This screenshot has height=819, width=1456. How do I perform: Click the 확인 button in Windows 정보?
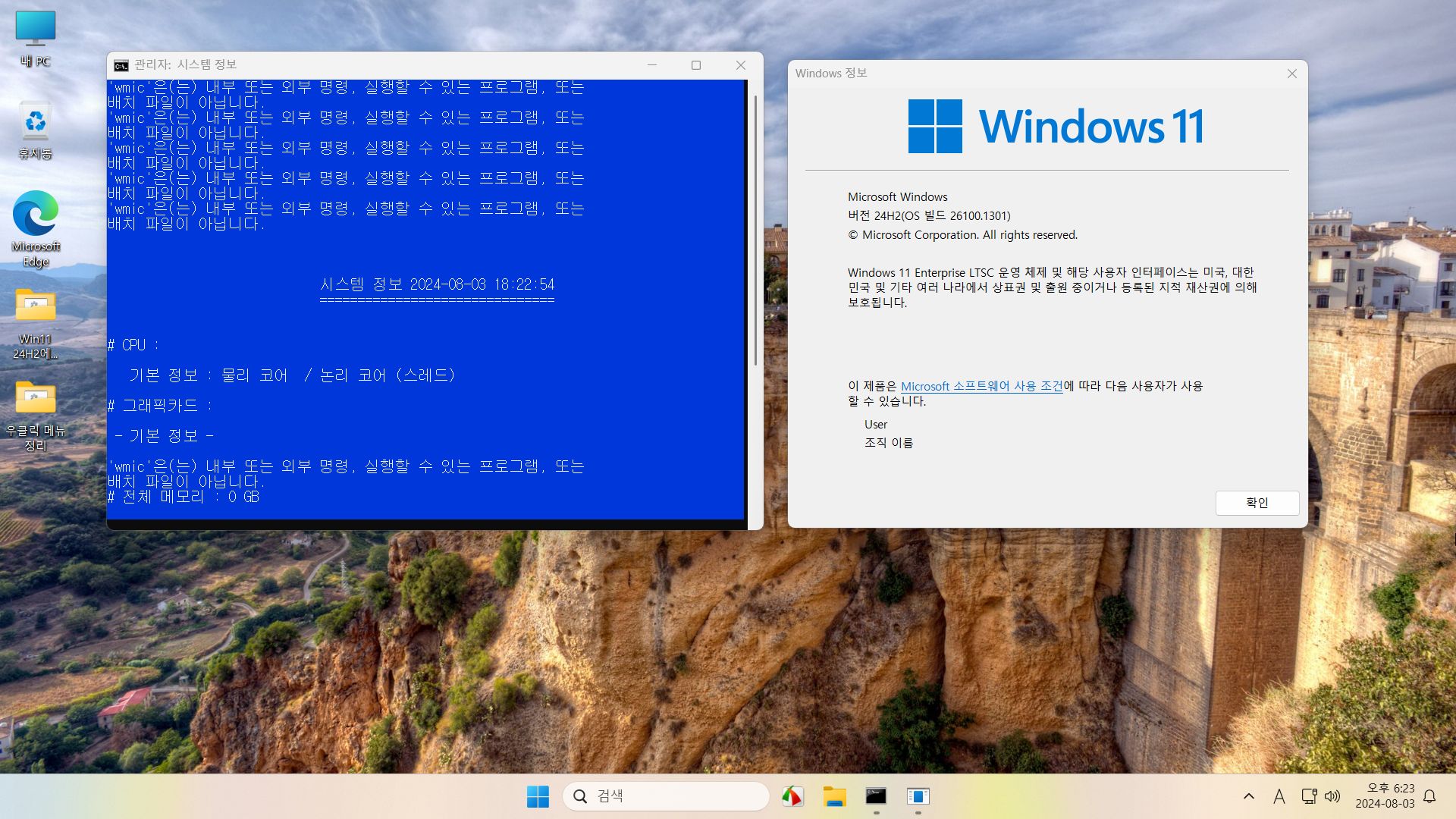(1257, 503)
